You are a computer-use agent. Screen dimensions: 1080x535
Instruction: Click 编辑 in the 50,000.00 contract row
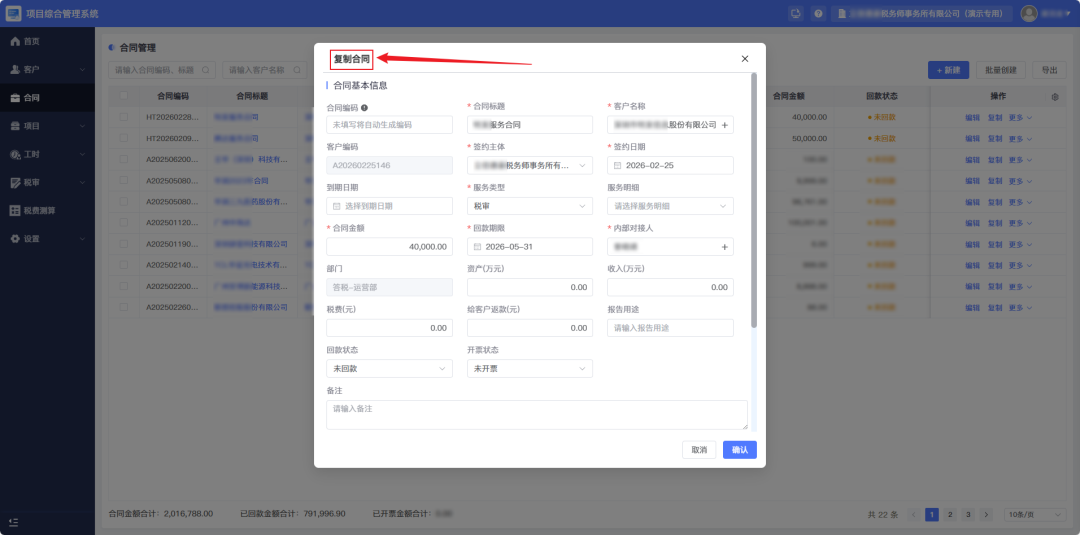coord(972,138)
